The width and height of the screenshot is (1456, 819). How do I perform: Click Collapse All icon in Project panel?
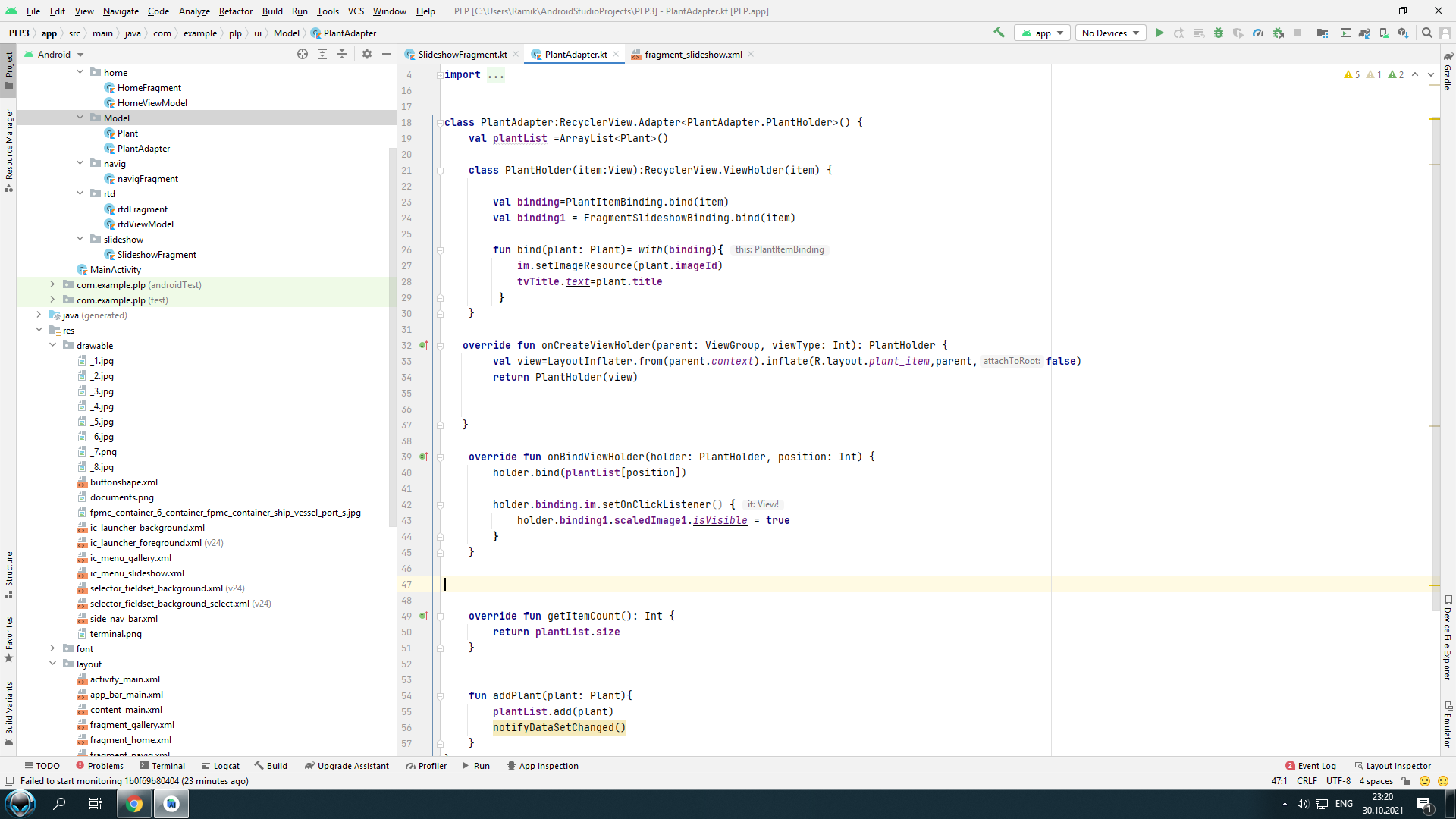pyautogui.click(x=342, y=54)
